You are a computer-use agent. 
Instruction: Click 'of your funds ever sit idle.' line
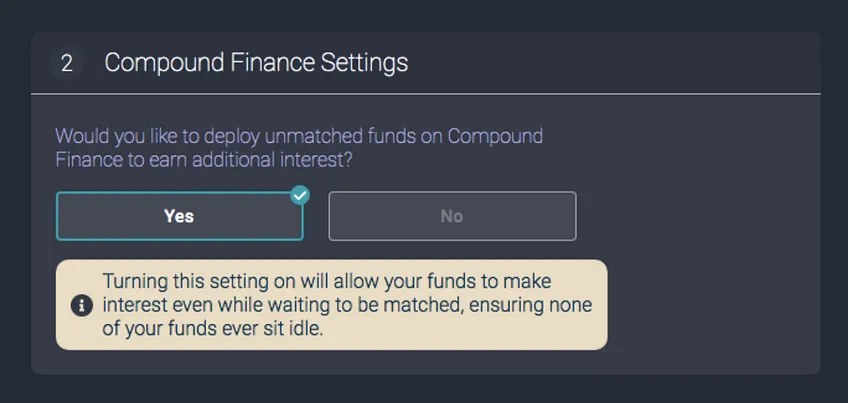tap(213, 328)
